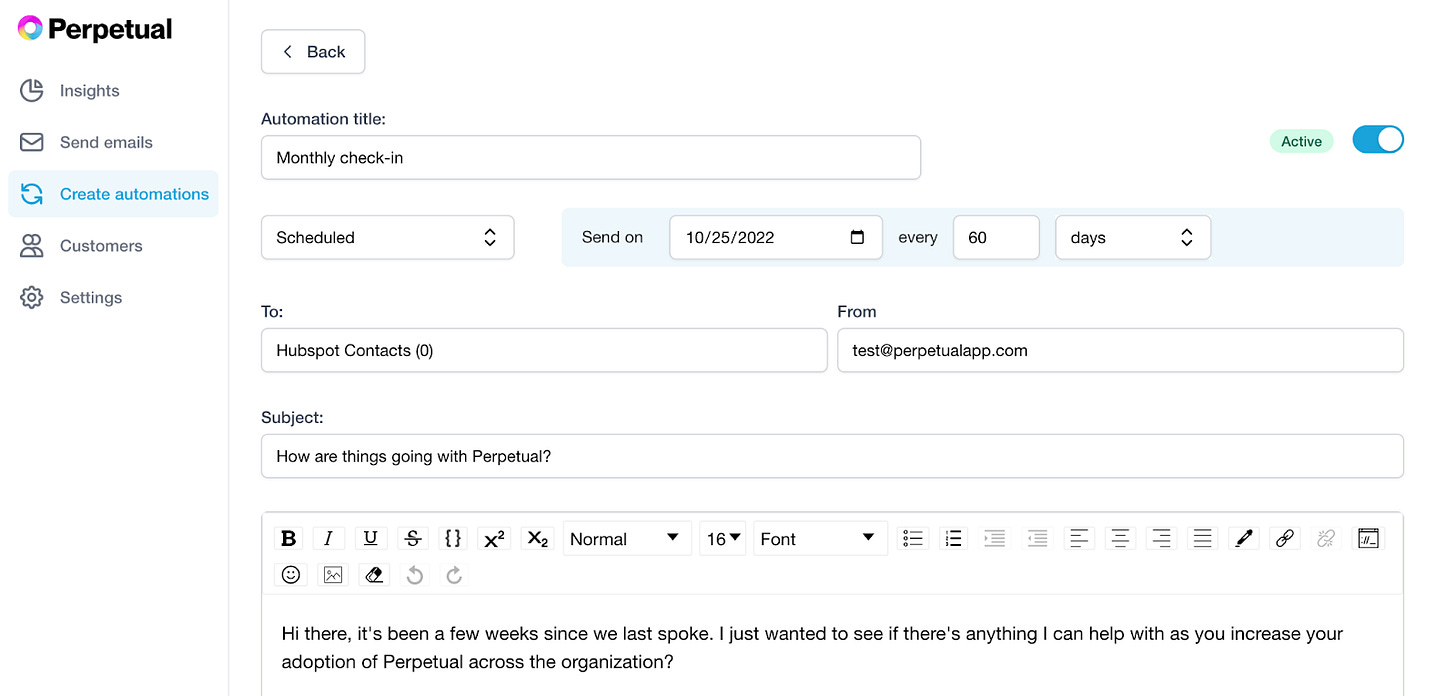Click the indent icon
Screen dimensions: 1456x696
click(995, 539)
